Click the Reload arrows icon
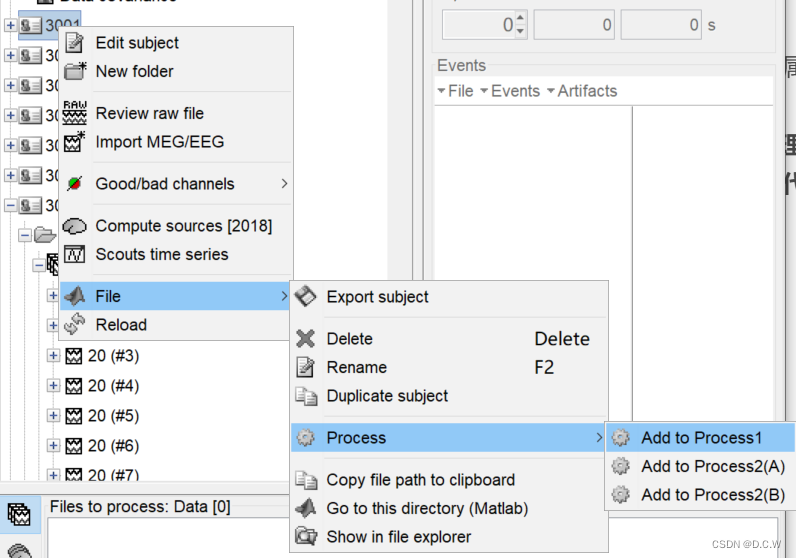Viewport: 796px width, 558px height. pos(75,324)
